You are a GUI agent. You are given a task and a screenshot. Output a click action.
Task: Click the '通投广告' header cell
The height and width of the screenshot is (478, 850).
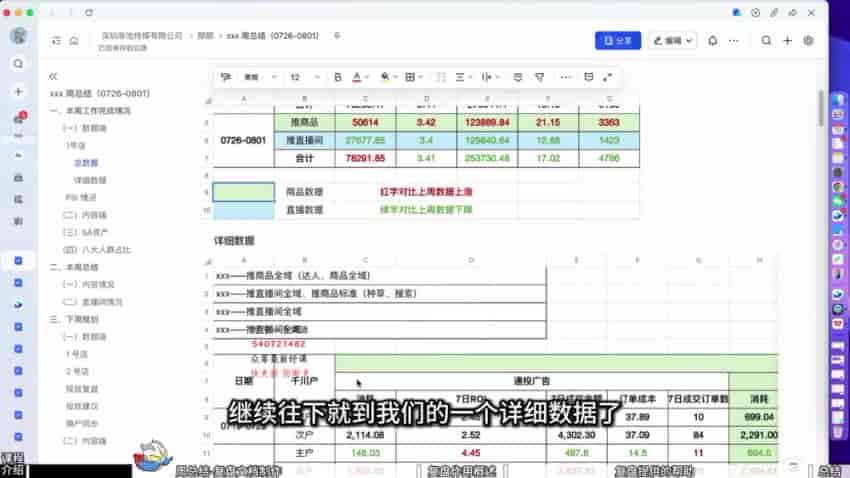[532, 381]
